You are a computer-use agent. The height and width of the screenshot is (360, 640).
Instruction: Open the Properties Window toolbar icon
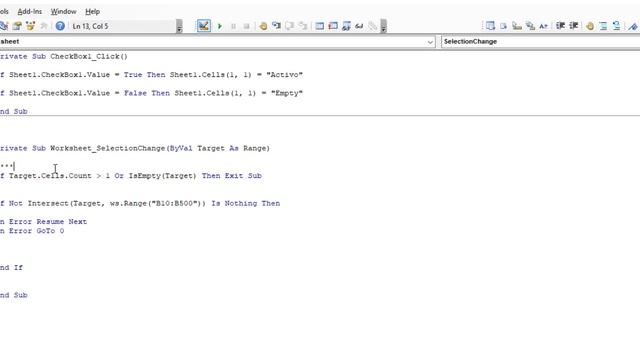[17, 26]
